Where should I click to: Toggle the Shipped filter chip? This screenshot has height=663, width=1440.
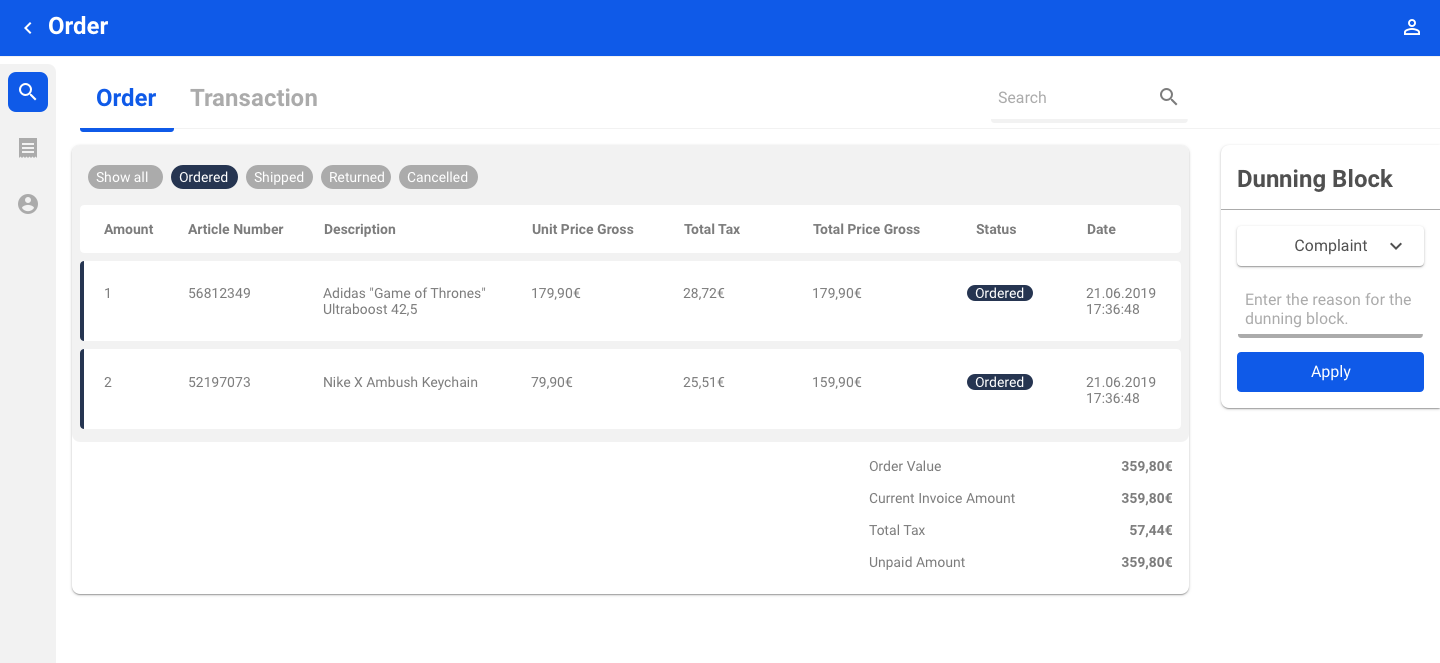point(279,177)
